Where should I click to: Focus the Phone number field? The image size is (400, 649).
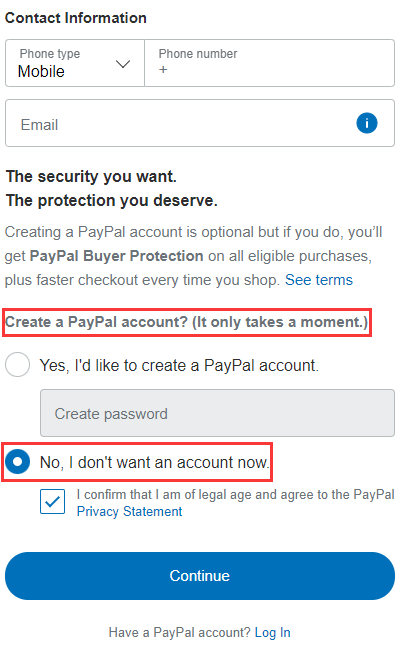point(270,63)
